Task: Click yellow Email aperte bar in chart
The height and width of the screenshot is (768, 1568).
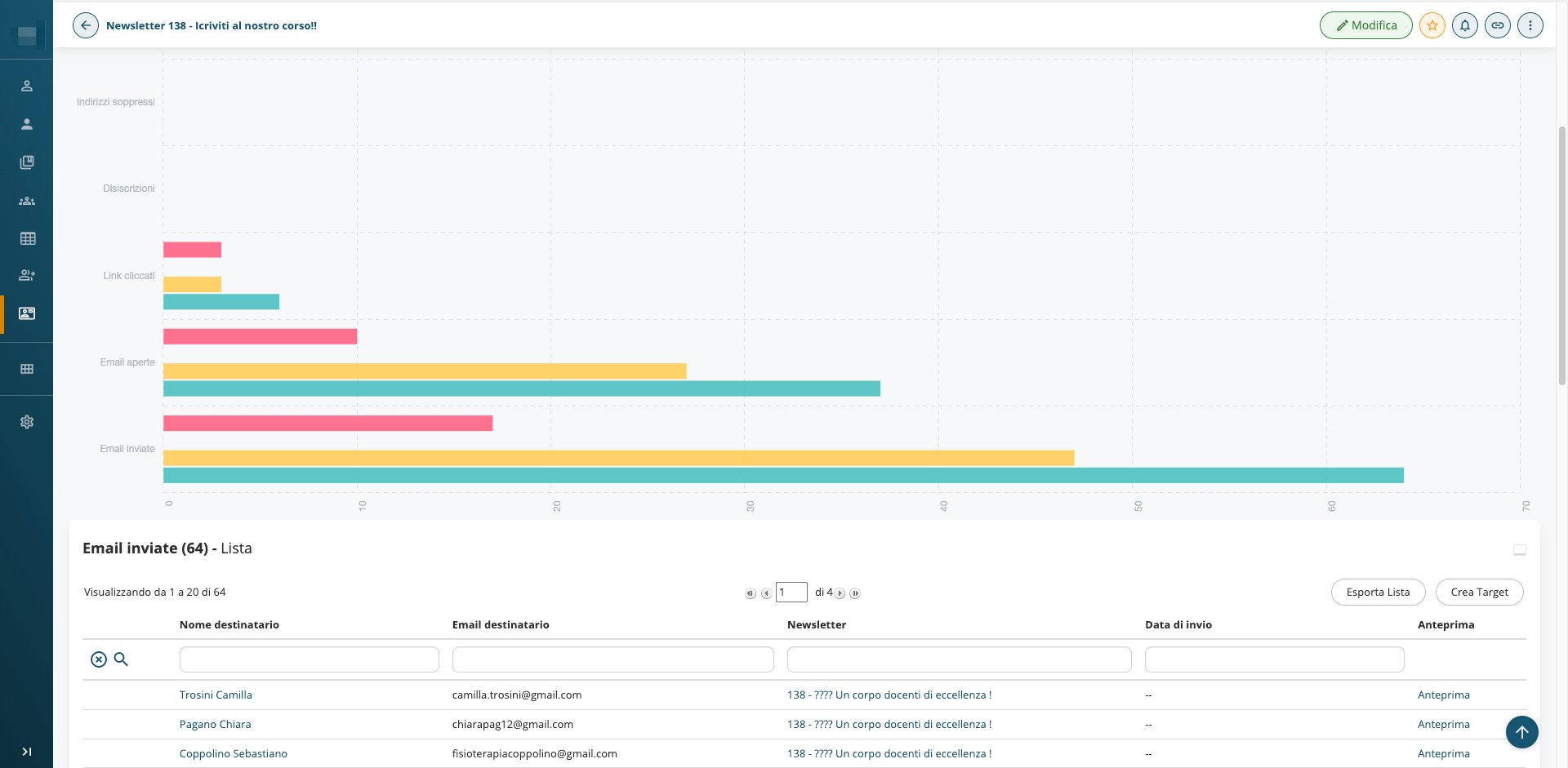Action: tap(425, 371)
